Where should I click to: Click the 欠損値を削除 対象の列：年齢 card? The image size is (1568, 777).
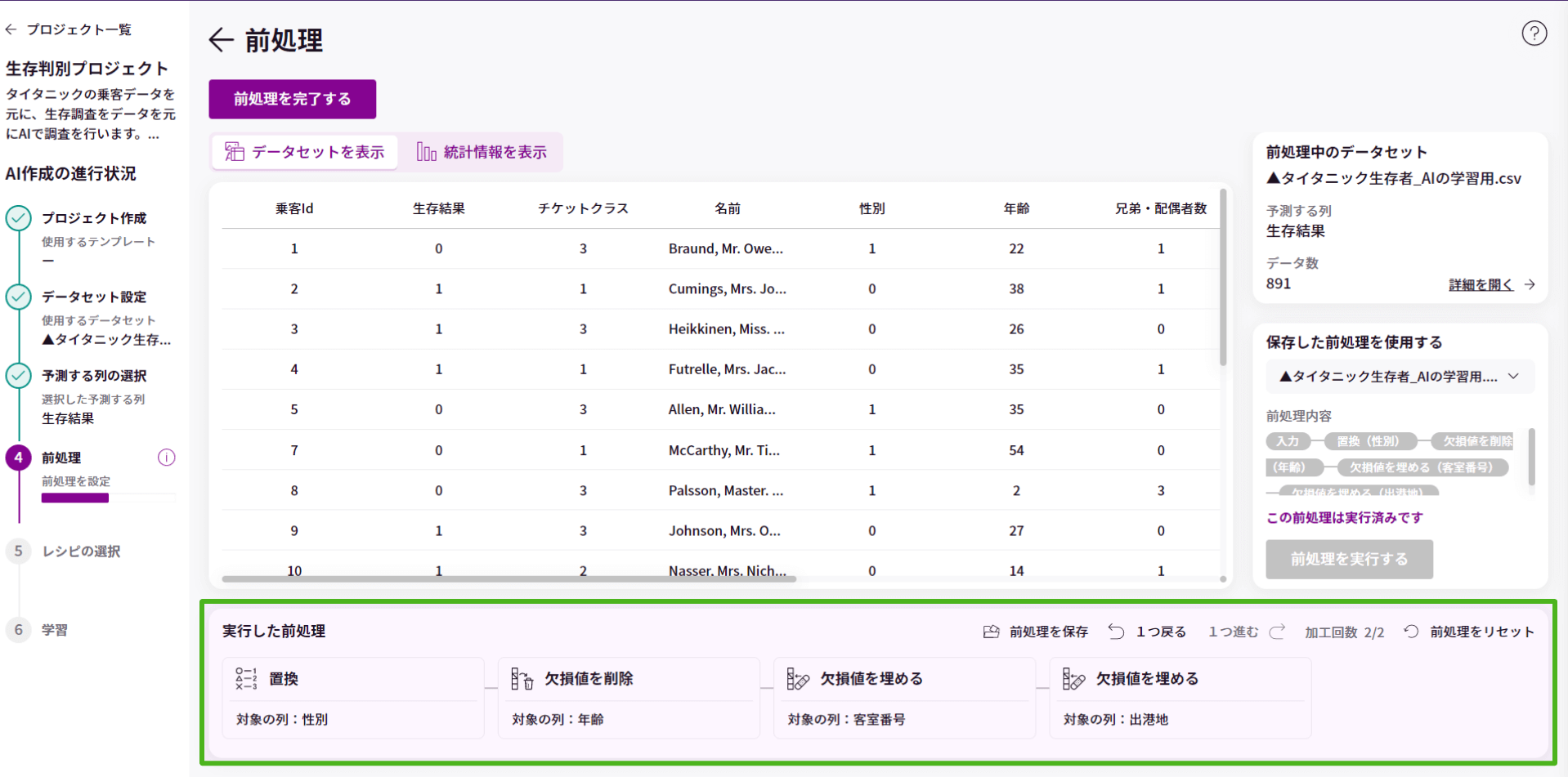[x=629, y=699]
